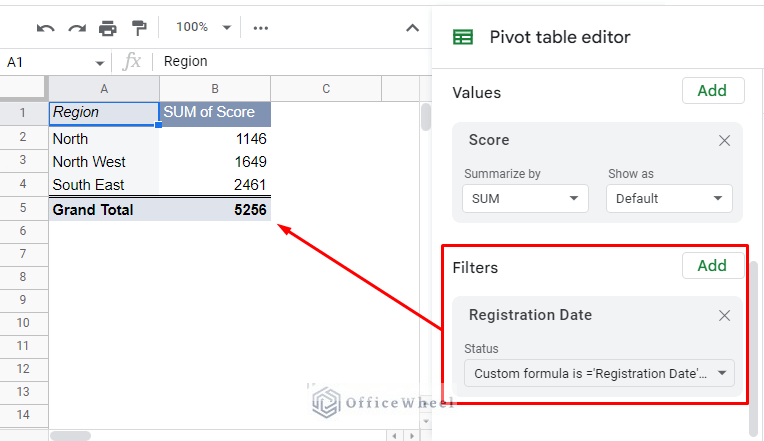Open the name box dropdown arrow
This screenshot has height=441, width=764.
point(99,62)
